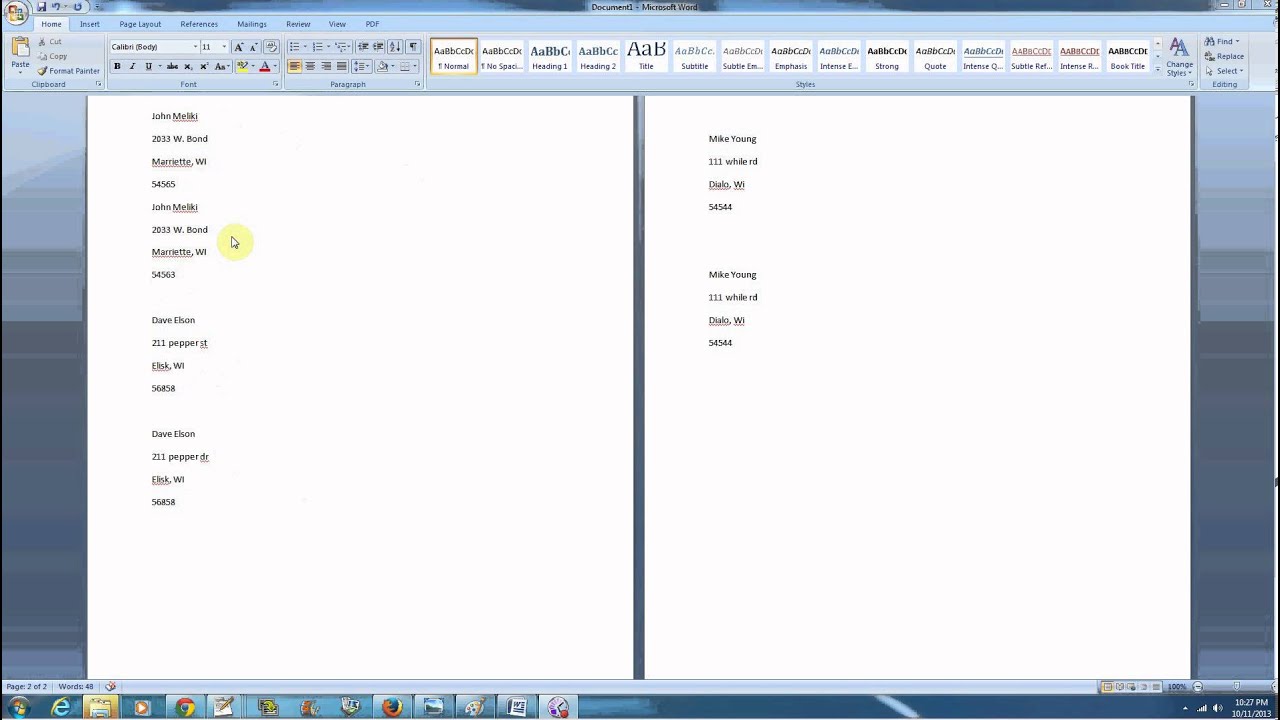
Task: Increase paragraph indent
Action: click(378, 47)
